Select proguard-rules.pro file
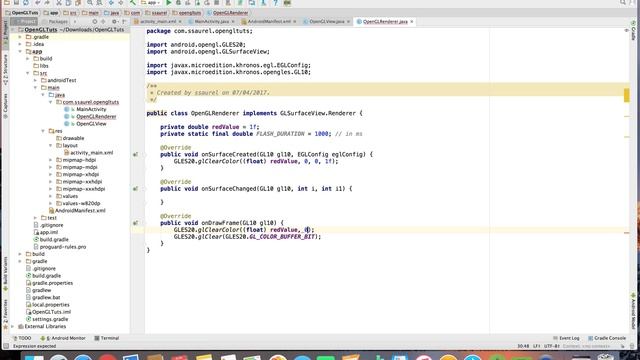This screenshot has width=640, height=360. tap(62, 247)
